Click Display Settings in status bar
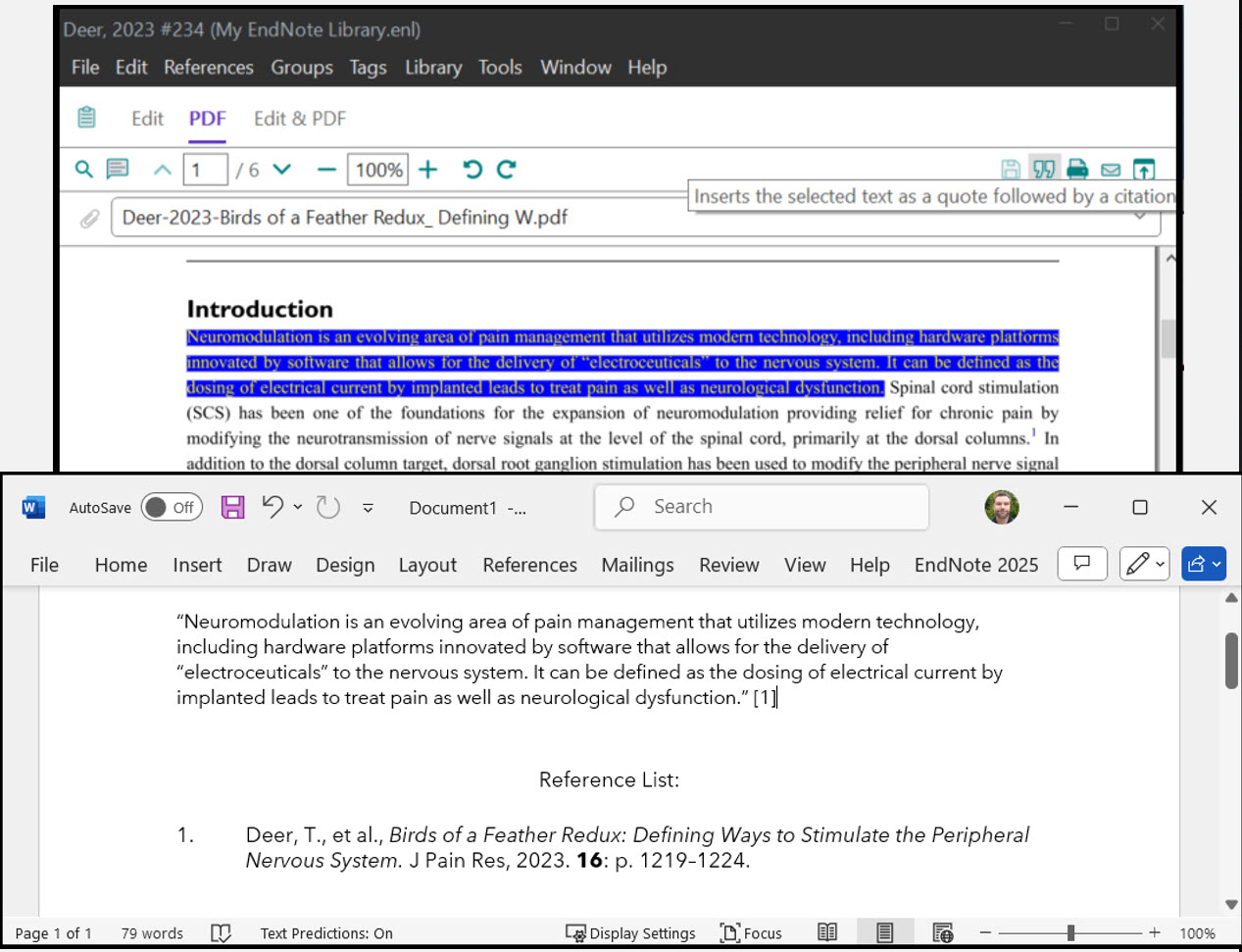Viewport: 1242px width, 952px height. pos(630,932)
